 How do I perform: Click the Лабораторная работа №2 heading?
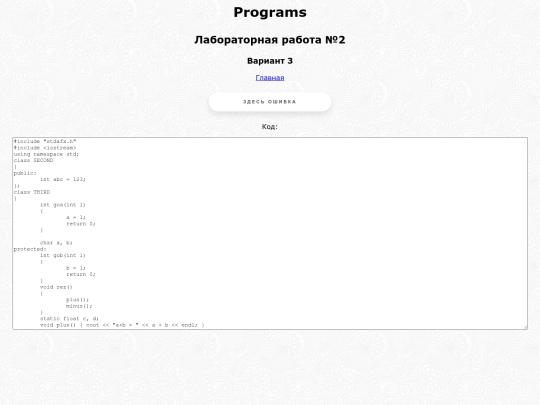point(270,40)
